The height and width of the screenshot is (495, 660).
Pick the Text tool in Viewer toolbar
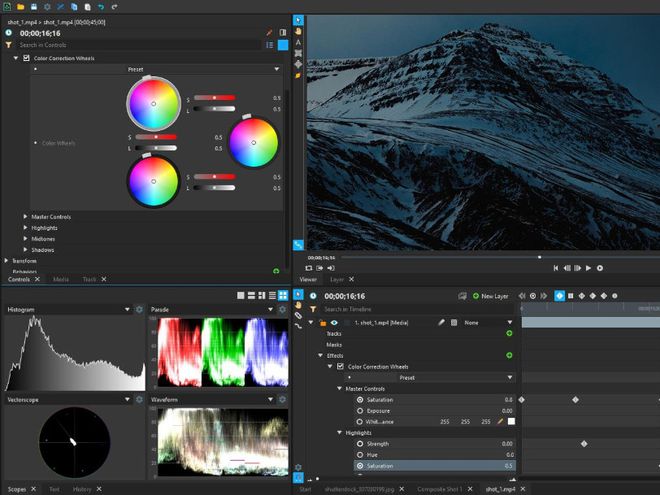click(x=298, y=42)
